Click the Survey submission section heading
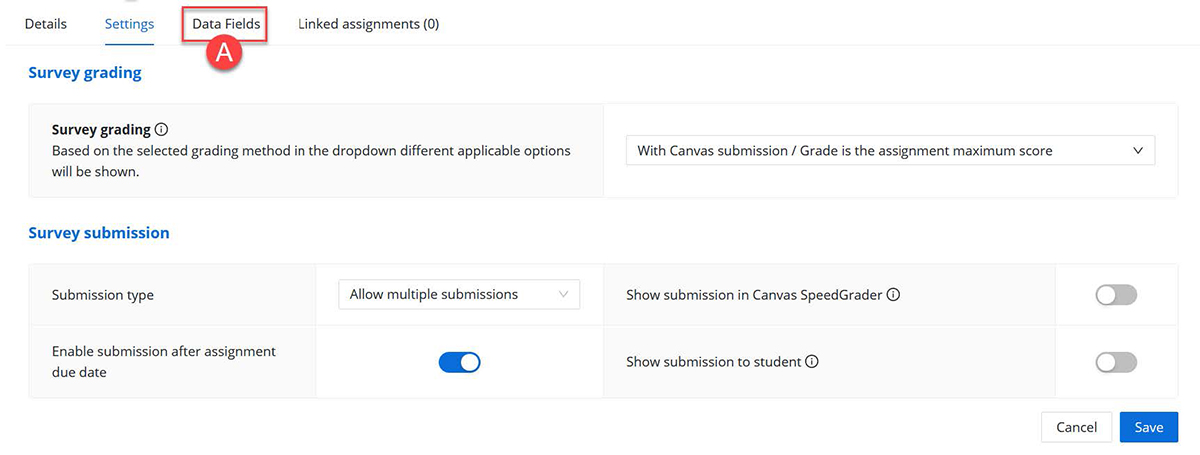 99,233
